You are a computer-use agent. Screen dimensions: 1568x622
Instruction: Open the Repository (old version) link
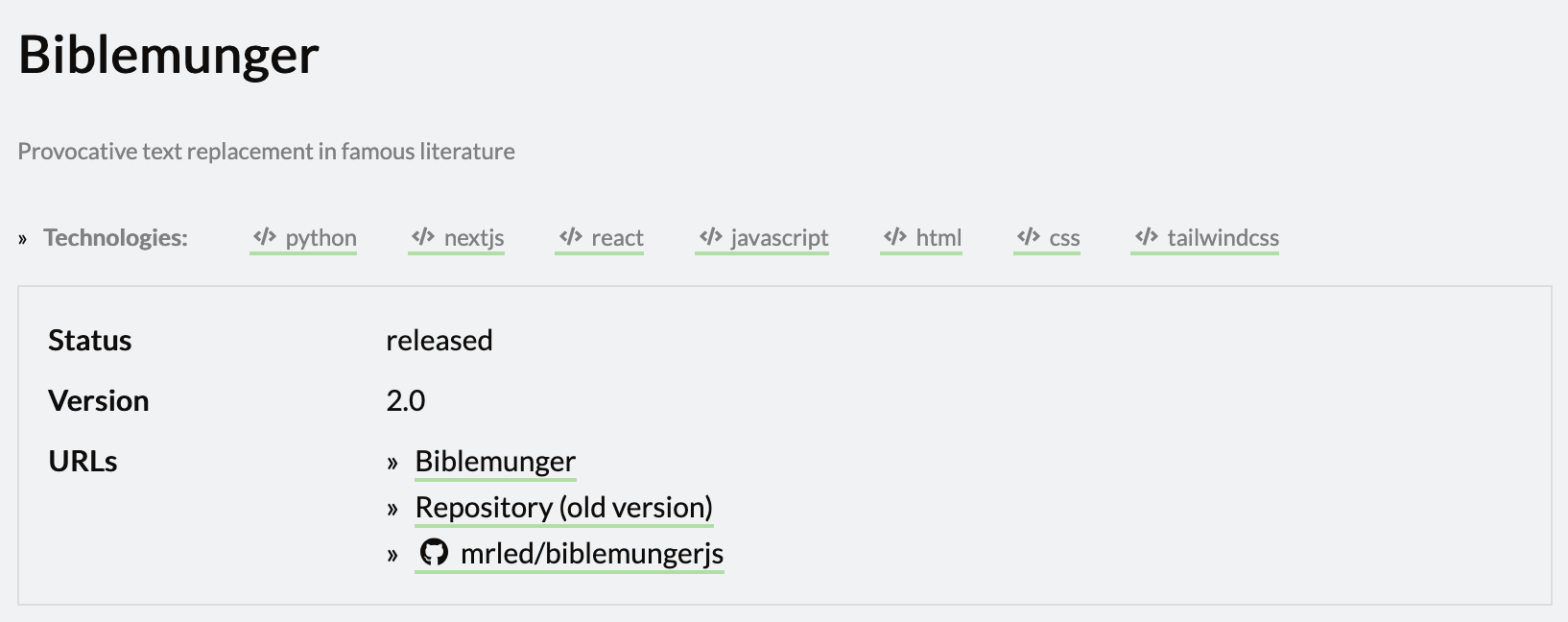click(563, 508)
